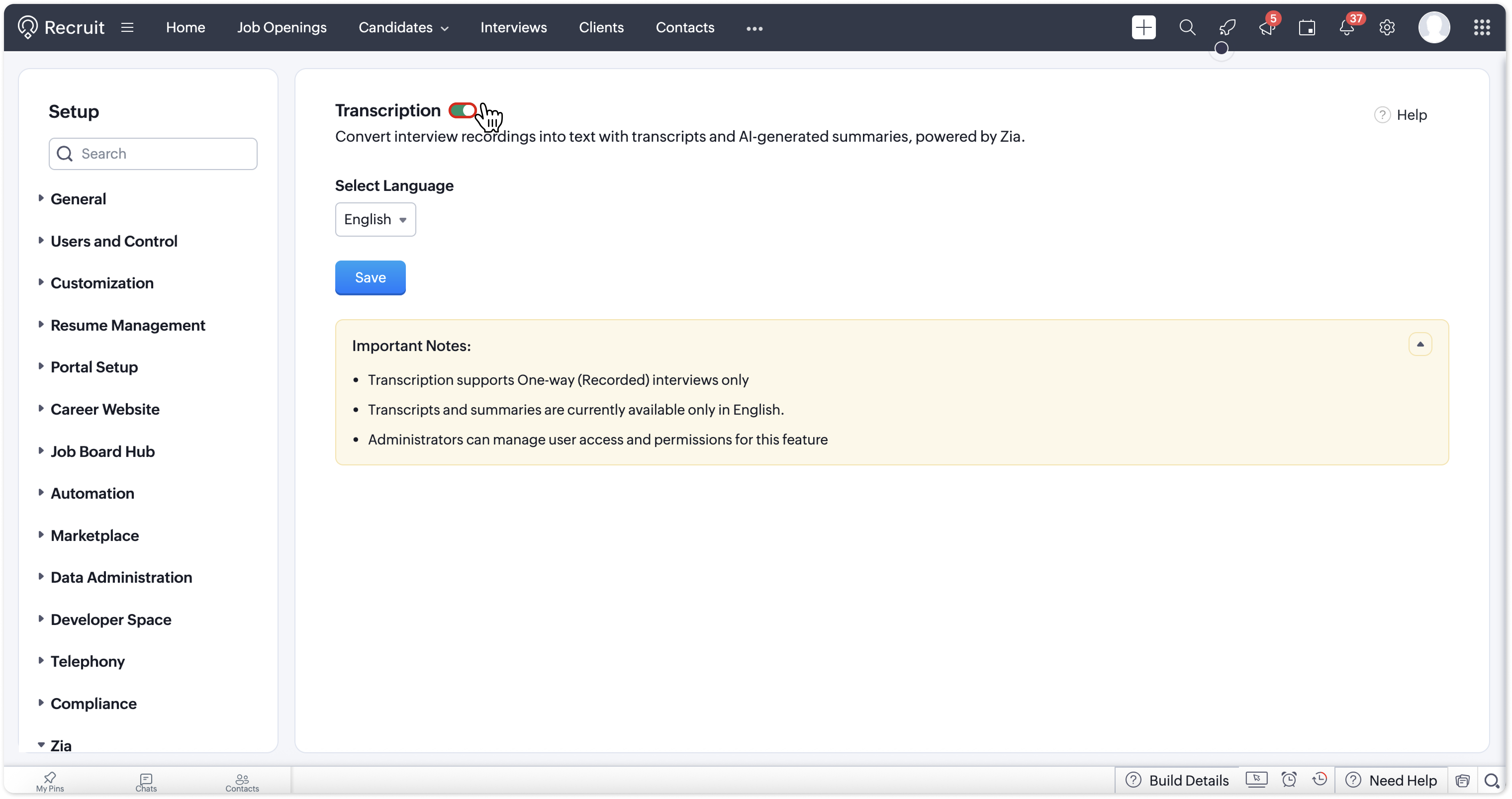Toggle the hamburger menu next to Recruit
The width and height of the screenshot is (1512, 799).
[x=127, y=28]
